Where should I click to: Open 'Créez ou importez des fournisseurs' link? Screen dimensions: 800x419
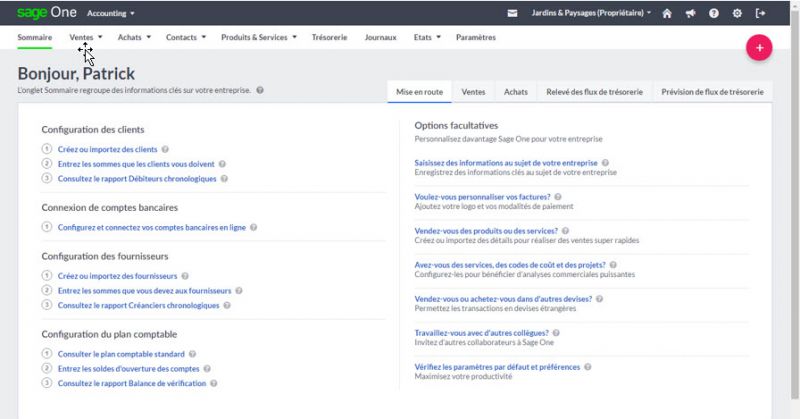pyautogui.click(x=116, y=275)
